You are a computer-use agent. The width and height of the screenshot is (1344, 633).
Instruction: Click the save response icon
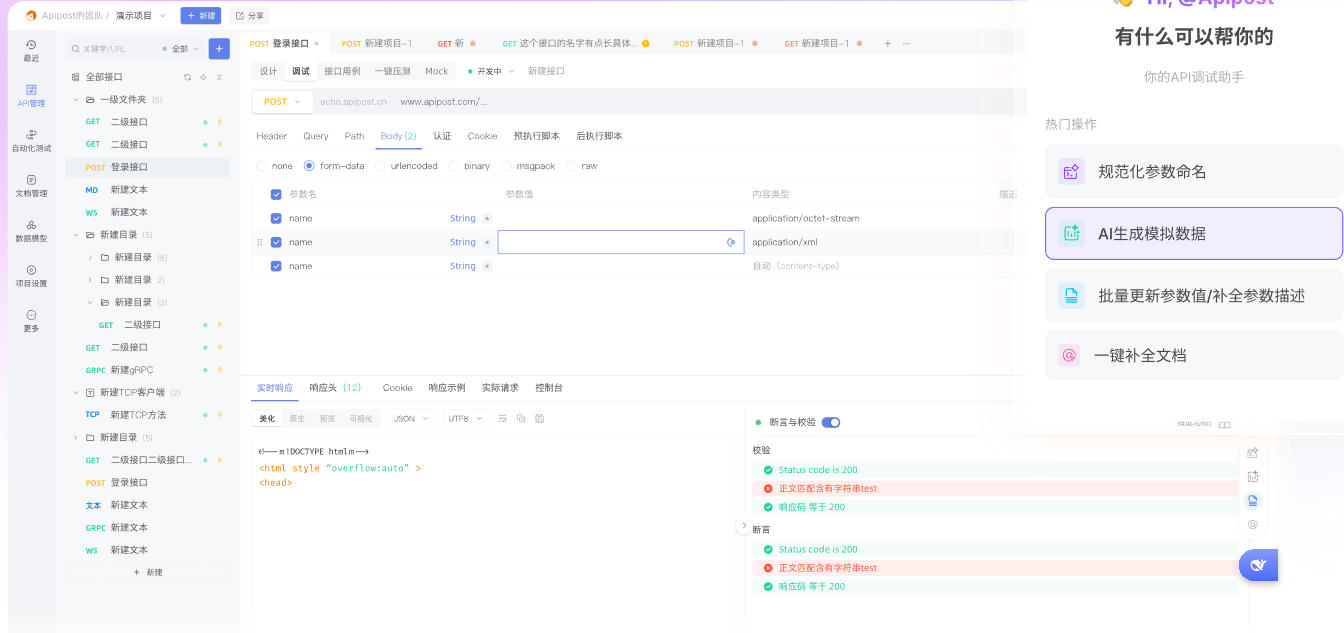point(540,418)
